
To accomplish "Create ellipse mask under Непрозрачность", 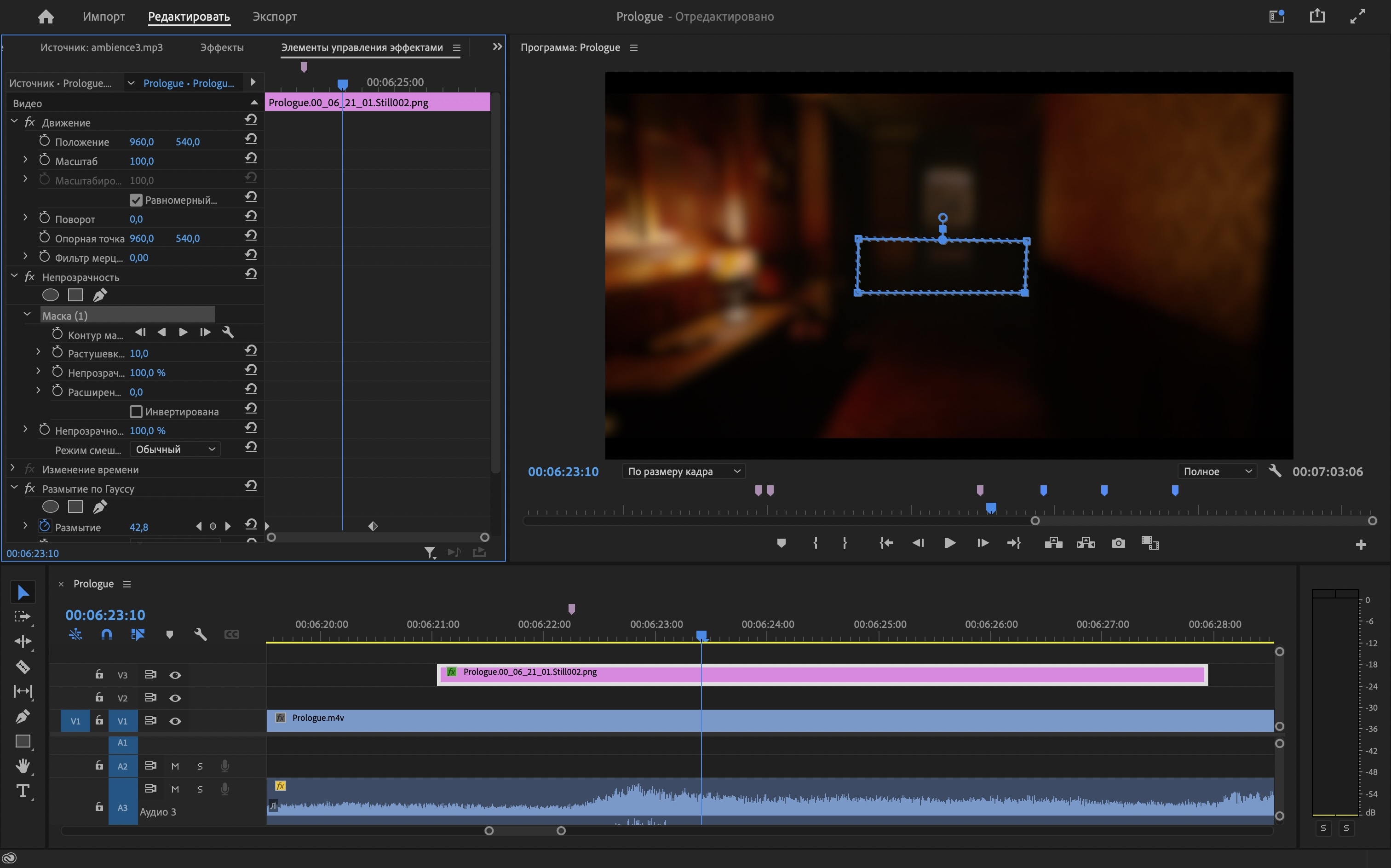I will click(x=51, y=295).
